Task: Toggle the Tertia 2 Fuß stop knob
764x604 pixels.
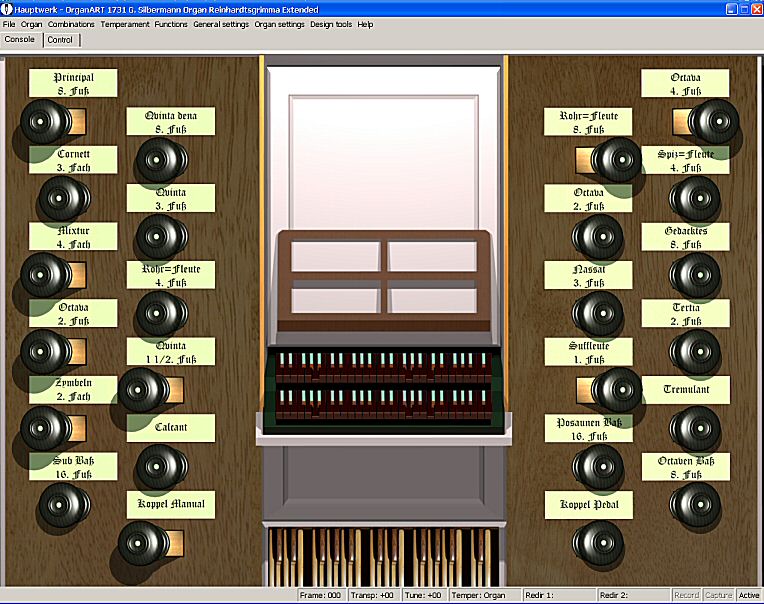Action: tap(695, 352)
